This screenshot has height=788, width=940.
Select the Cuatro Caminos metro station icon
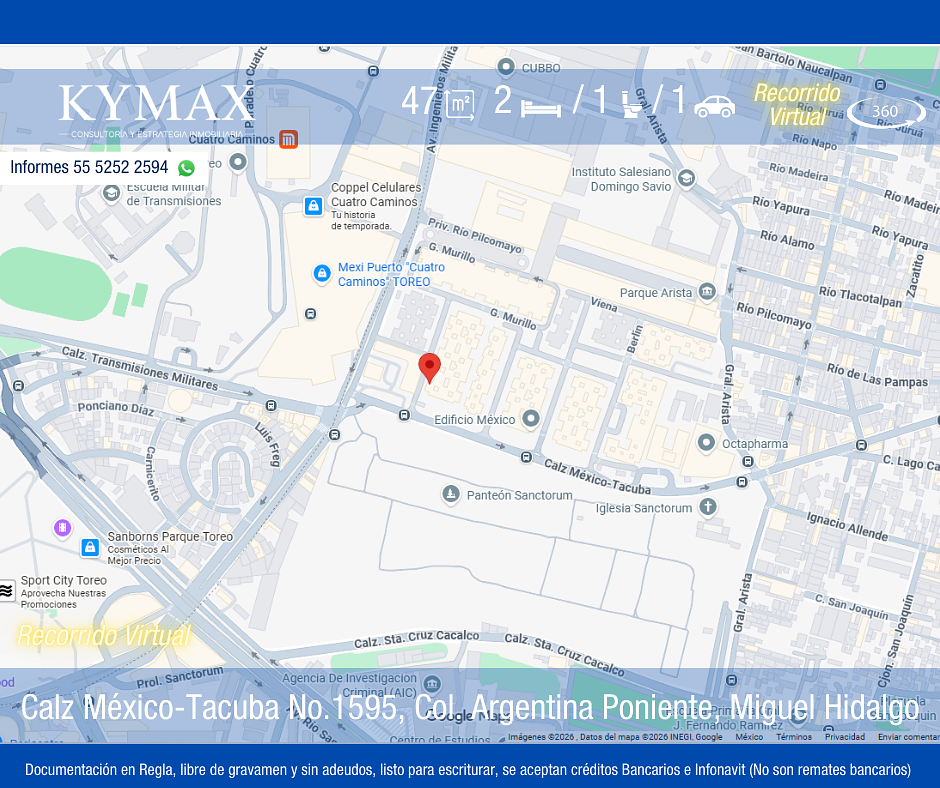[288, 139]
